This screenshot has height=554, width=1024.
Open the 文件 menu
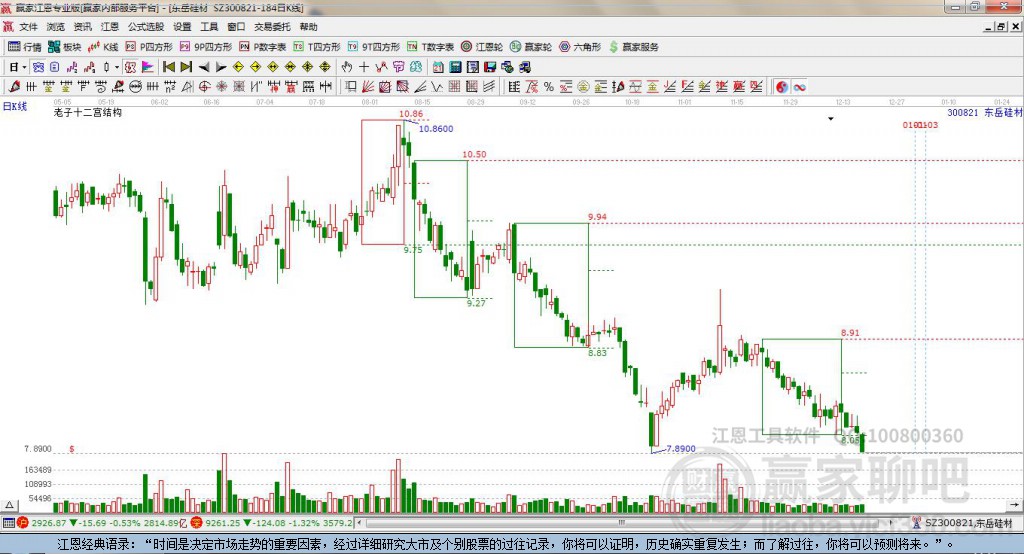[28, 27]
